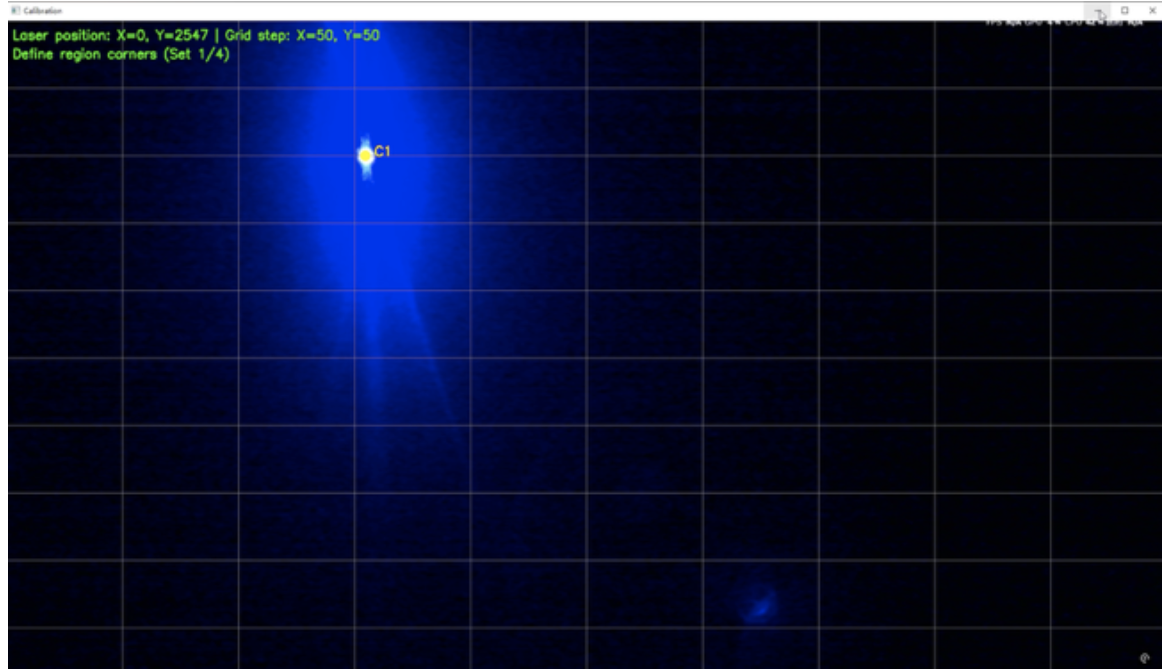Maximize the Calibration window
1170x670 pixels.
(1125, 10)
